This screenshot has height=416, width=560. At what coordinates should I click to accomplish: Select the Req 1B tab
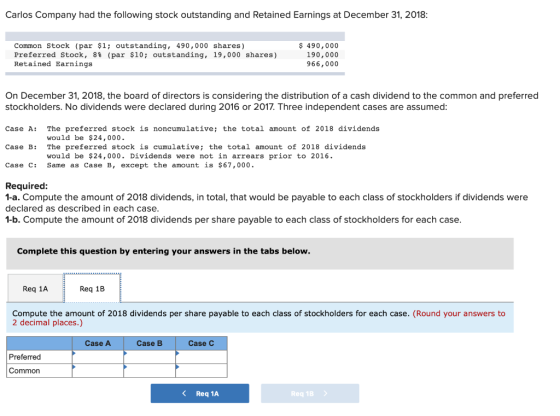[x=92, y=288]
